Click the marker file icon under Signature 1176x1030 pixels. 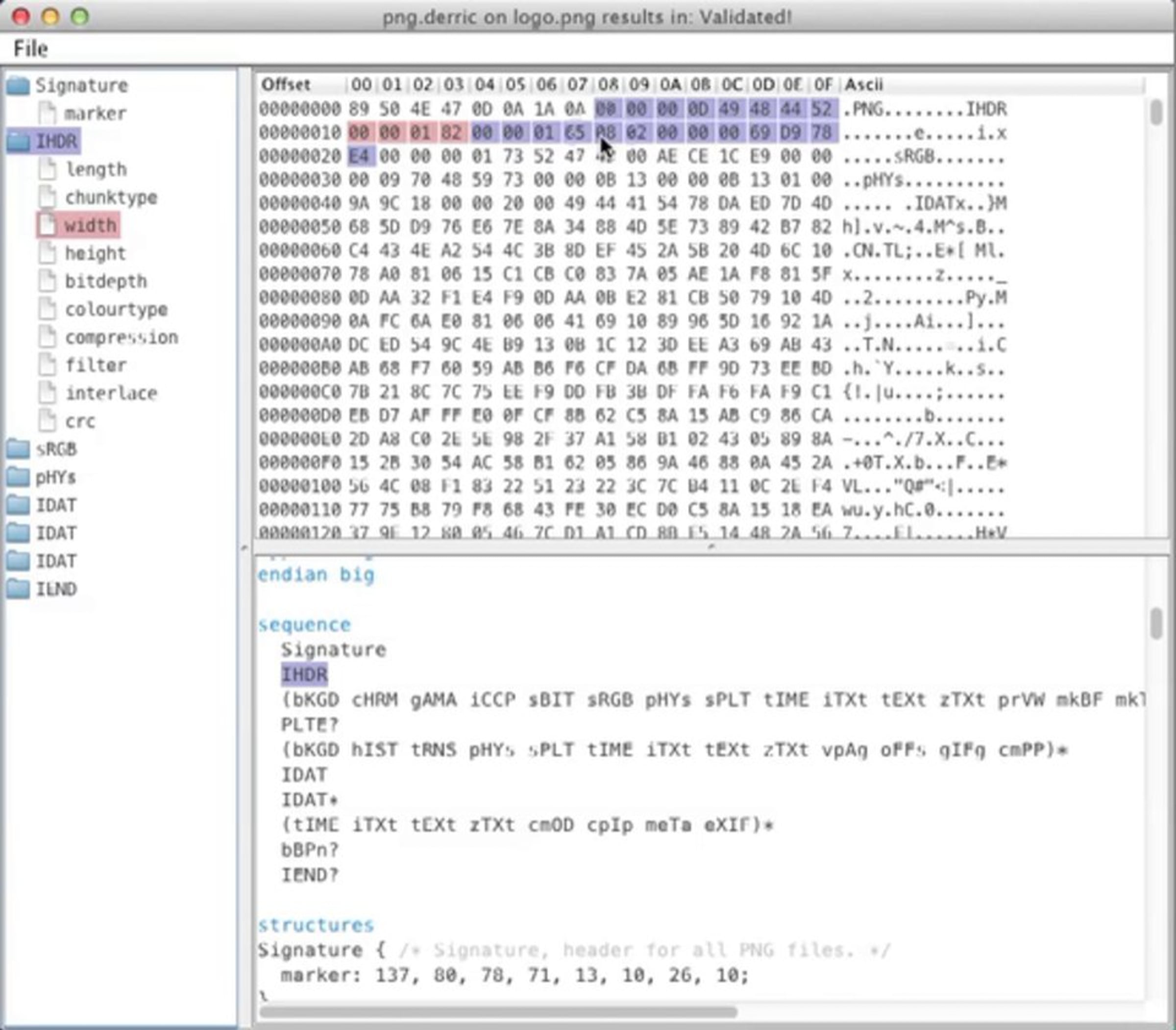point(48,113)
